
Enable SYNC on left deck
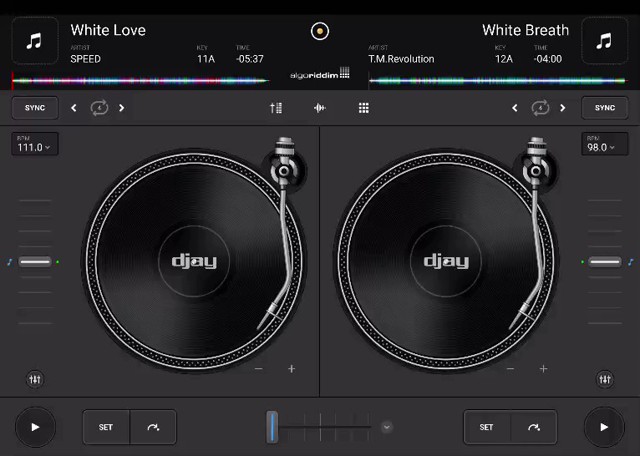click(35, 108)
